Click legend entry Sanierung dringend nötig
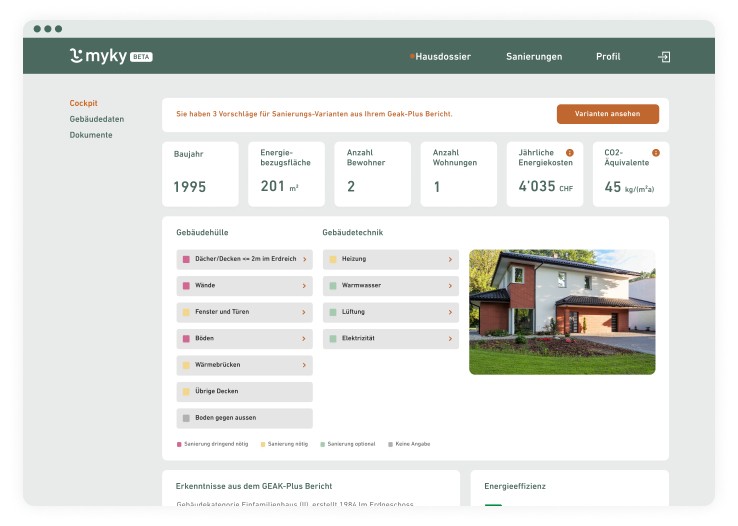Viewport: 738px width, 526px height. click(212, 444)
